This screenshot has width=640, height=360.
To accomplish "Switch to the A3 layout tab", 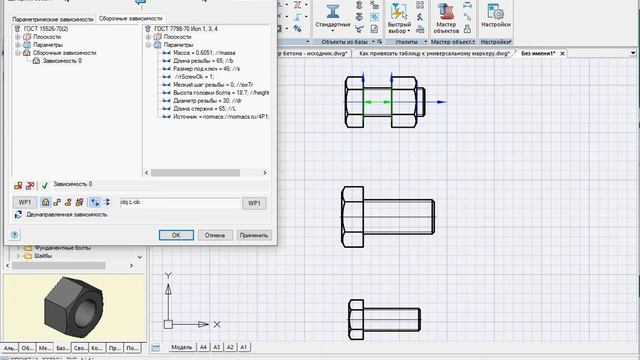I will click(216, 347).
